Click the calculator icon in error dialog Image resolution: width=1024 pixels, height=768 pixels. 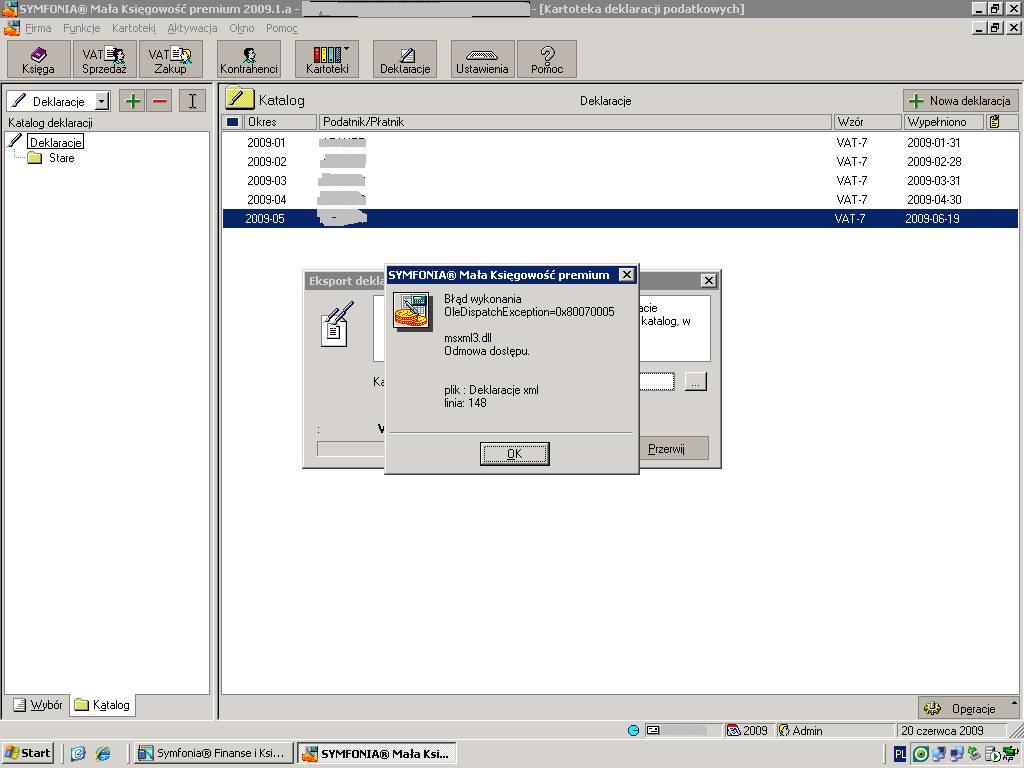click(x=411, y=312)
